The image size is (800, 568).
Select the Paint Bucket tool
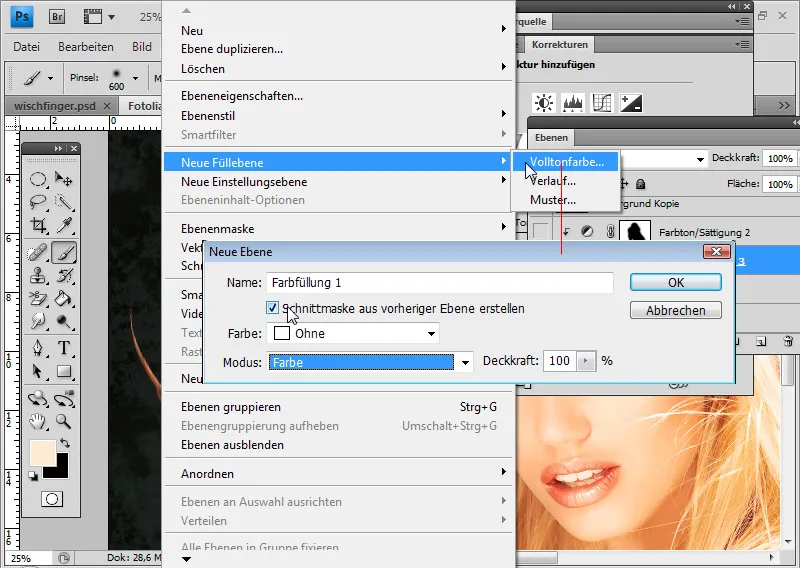point(64,298)
